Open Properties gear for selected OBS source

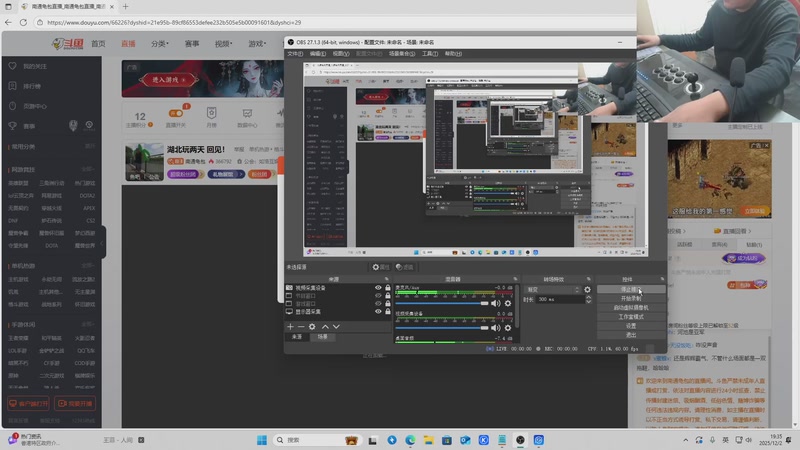point(381,267)
